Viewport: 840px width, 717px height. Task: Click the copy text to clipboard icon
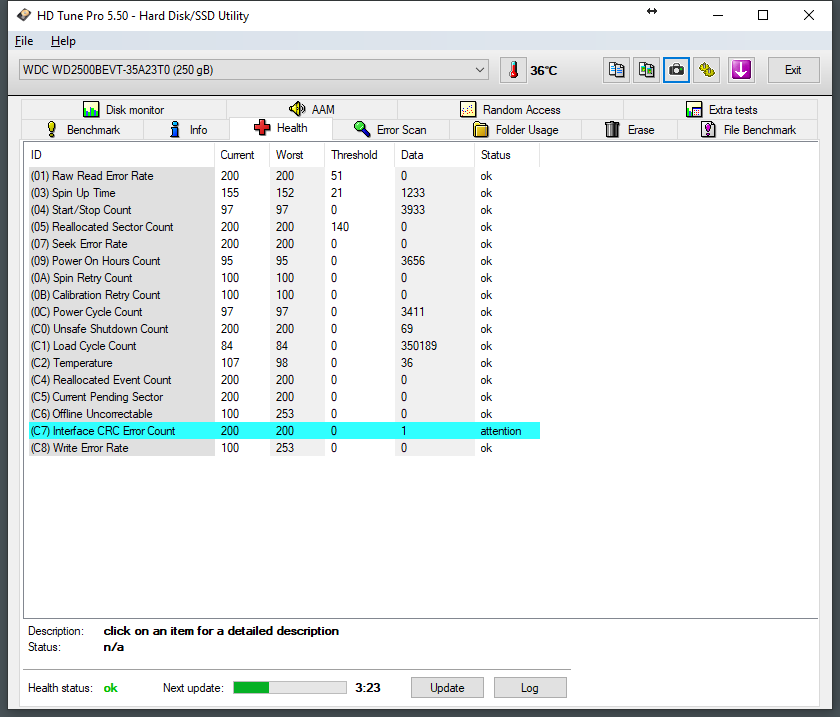tap(616, 70)
